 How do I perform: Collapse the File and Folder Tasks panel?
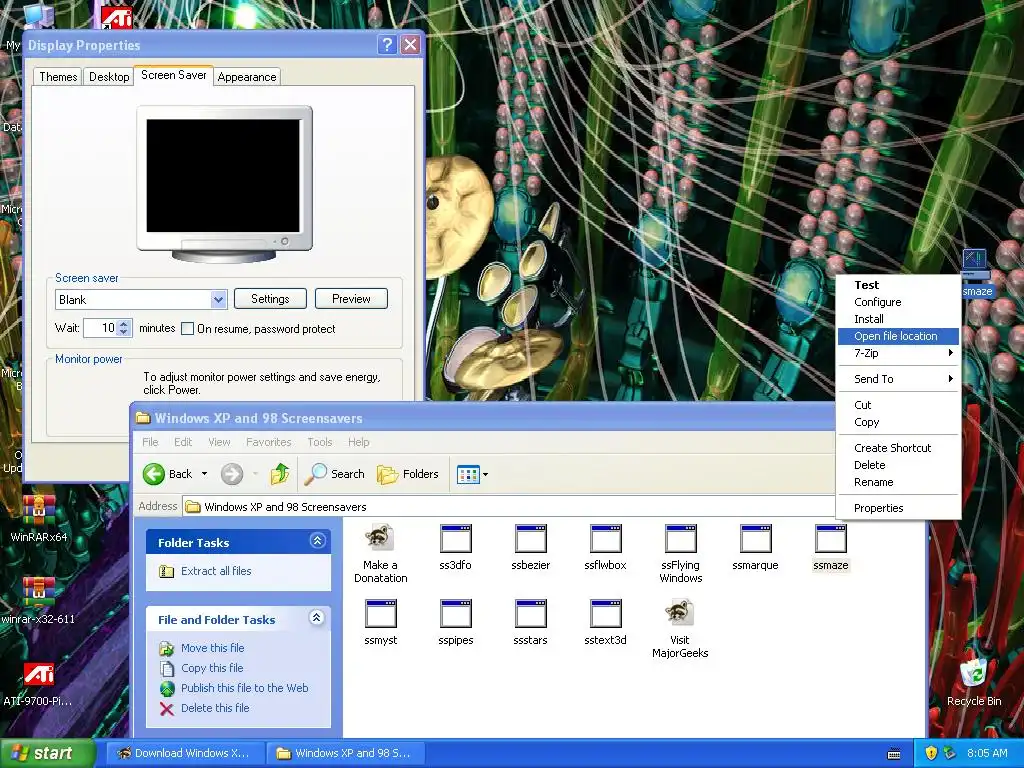point(317,618)
